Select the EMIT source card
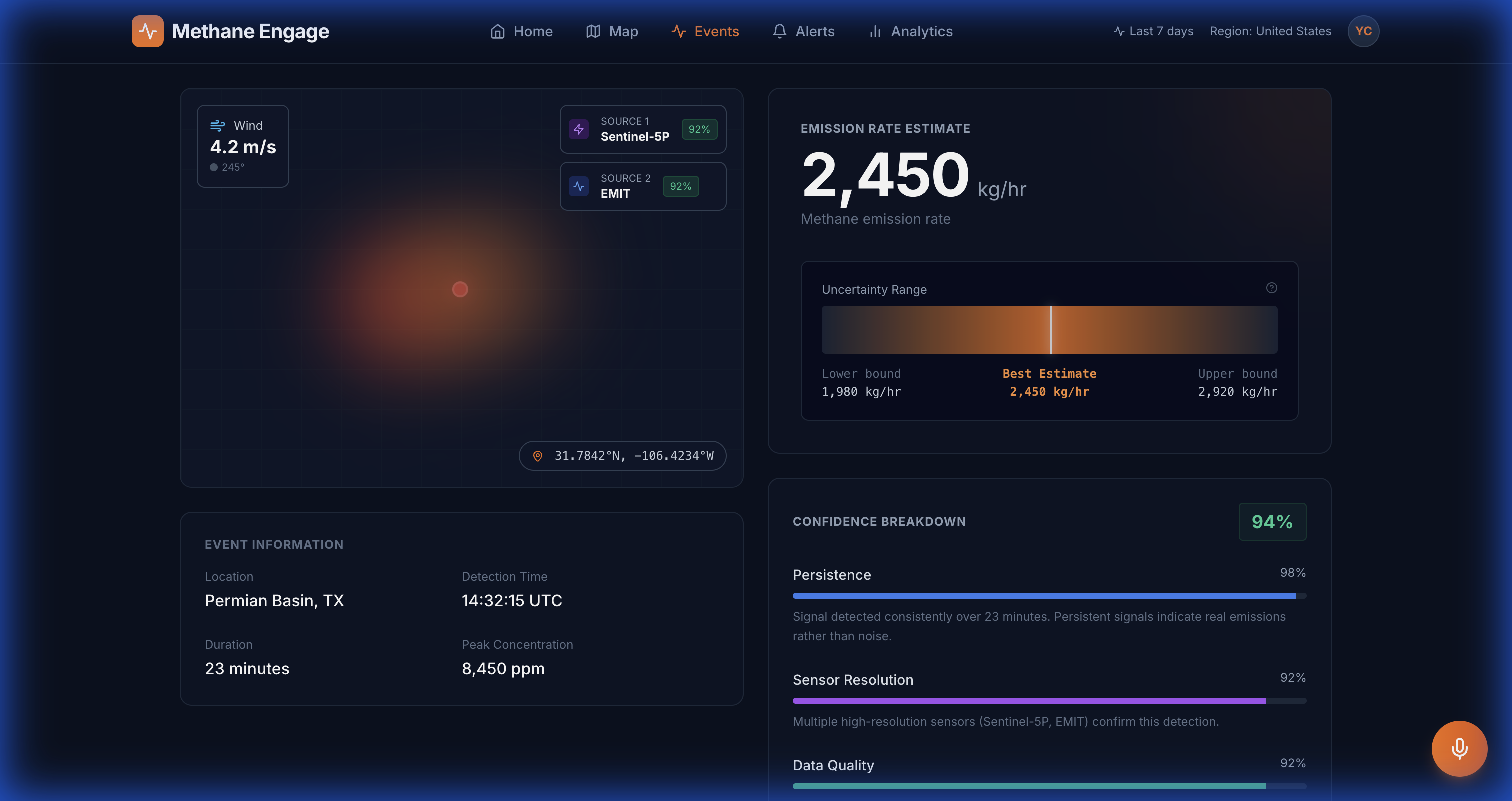 (642, 186)
